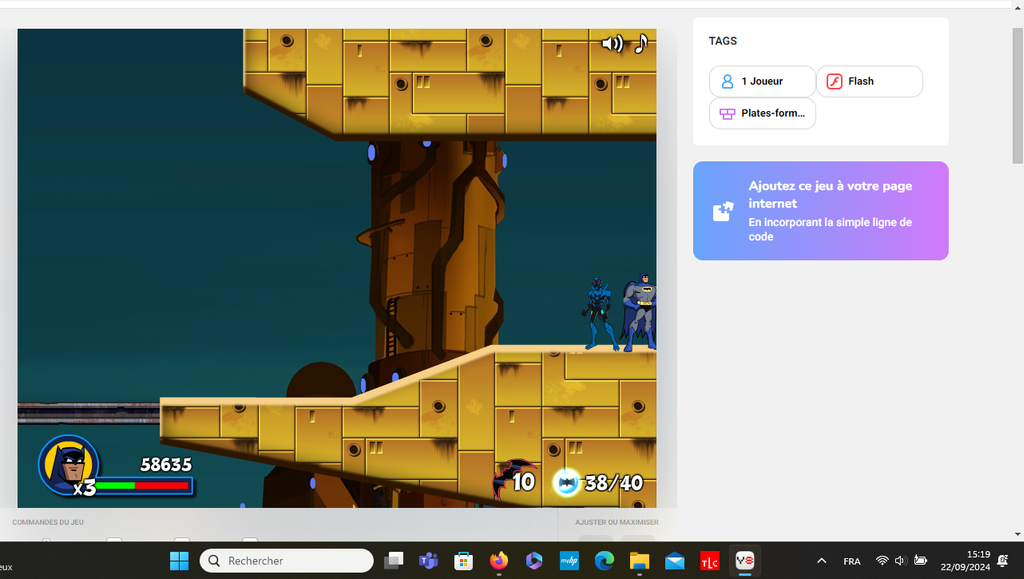Open the Plates-formes tag
1024x579 pixels.
pyautogui.click(x=762, y=113)
